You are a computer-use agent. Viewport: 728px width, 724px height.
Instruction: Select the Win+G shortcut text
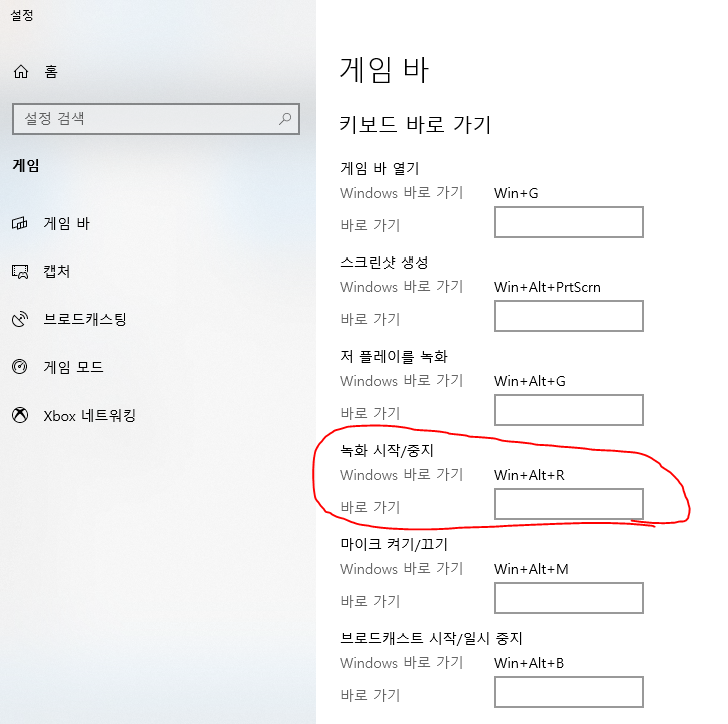516,193
